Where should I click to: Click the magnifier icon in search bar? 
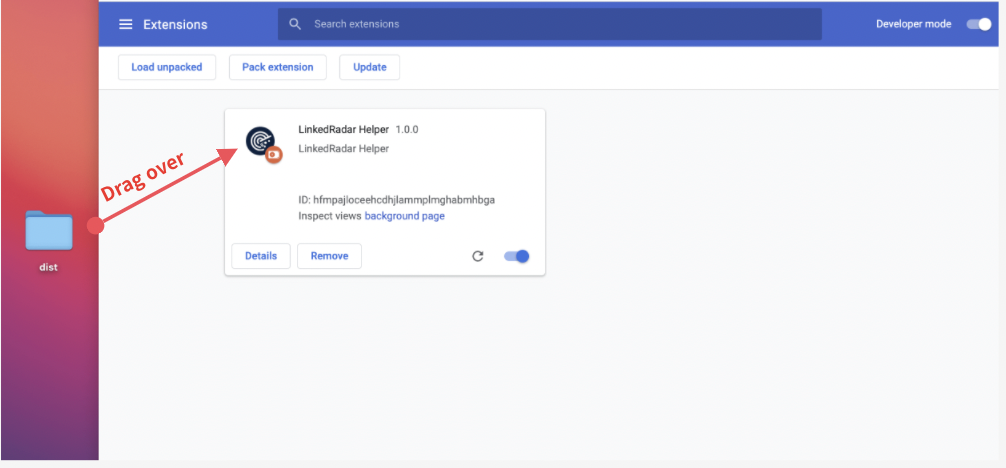pyautogui.click(x=295, y=24)
